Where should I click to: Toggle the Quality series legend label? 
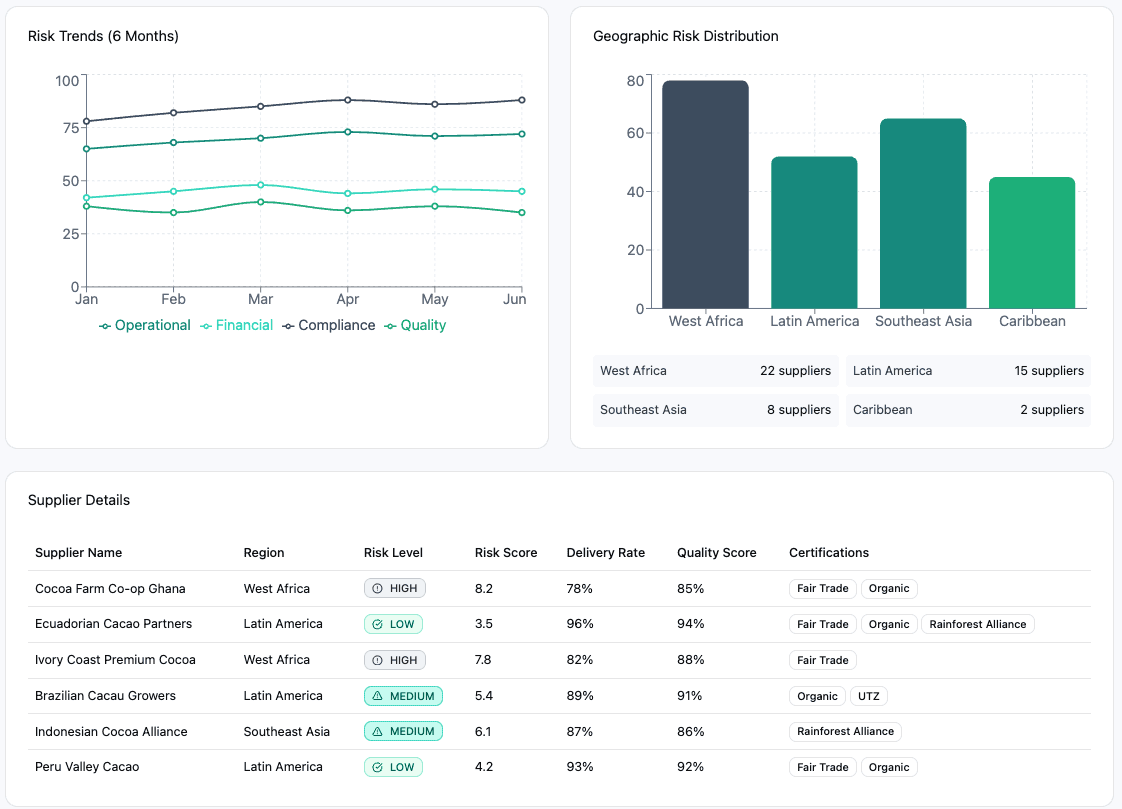(x=423, y=325)
